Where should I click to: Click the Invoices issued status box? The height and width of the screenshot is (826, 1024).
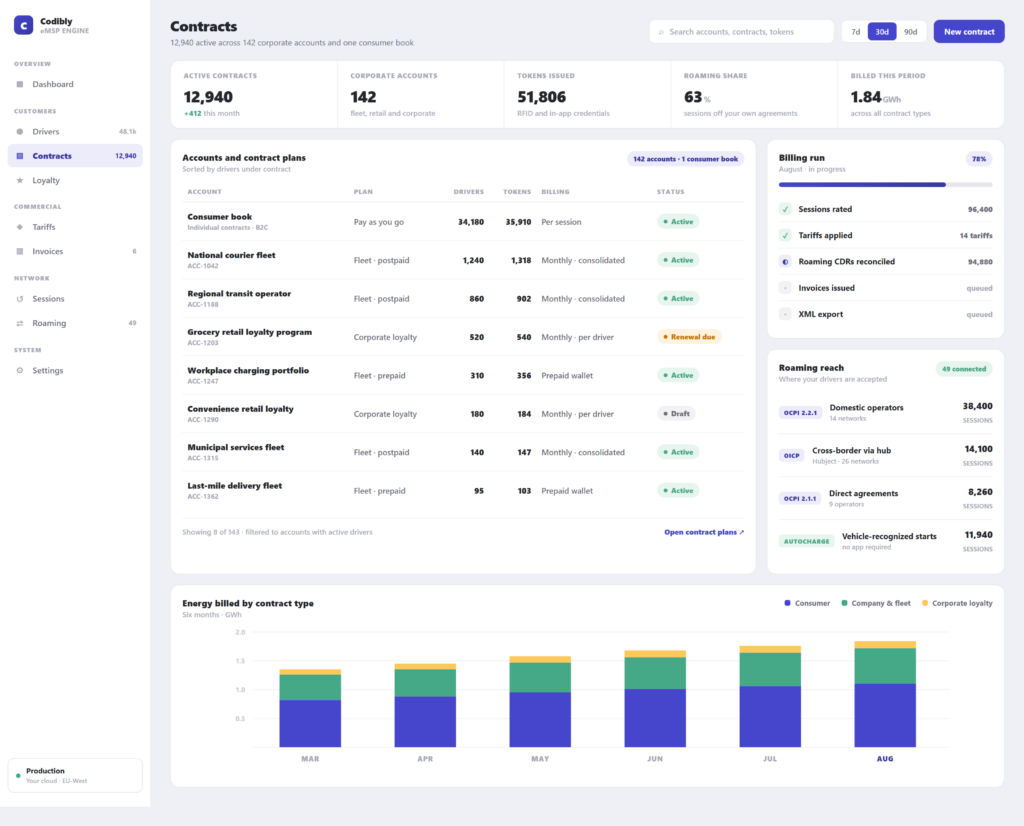click(785, 288)
